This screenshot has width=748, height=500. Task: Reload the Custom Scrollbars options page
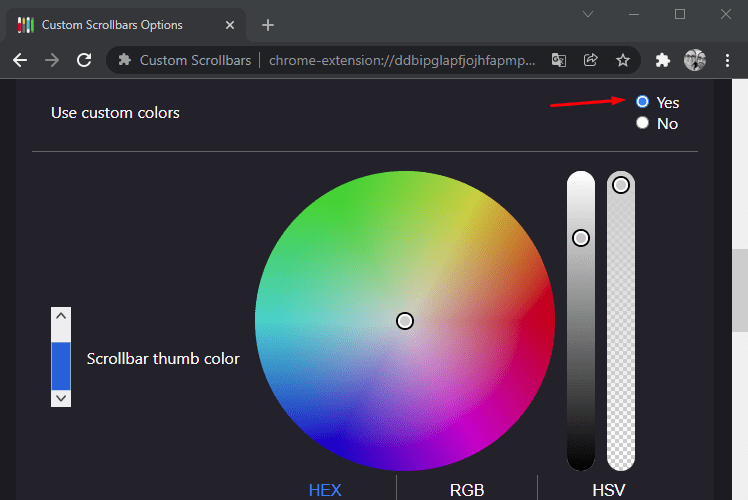(x=84, y=60)
